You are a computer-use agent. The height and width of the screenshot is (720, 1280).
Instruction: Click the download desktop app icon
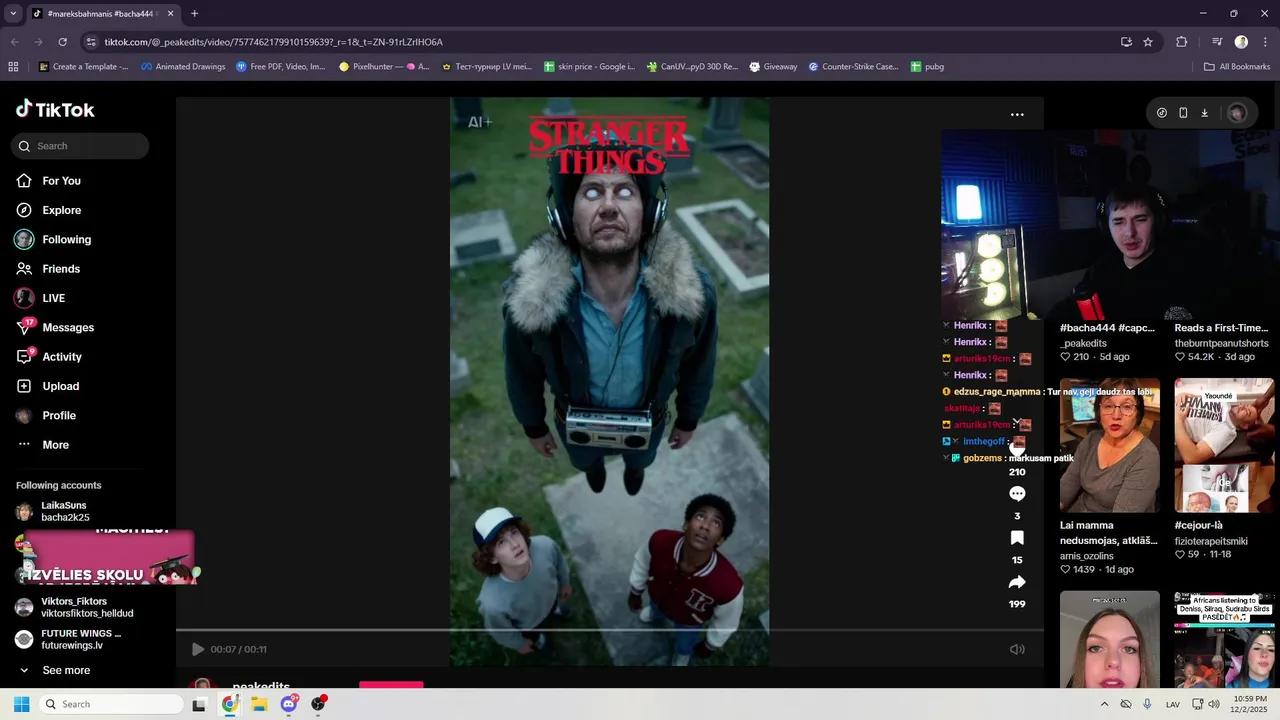pyautogui.click(x=1204, y=113)
